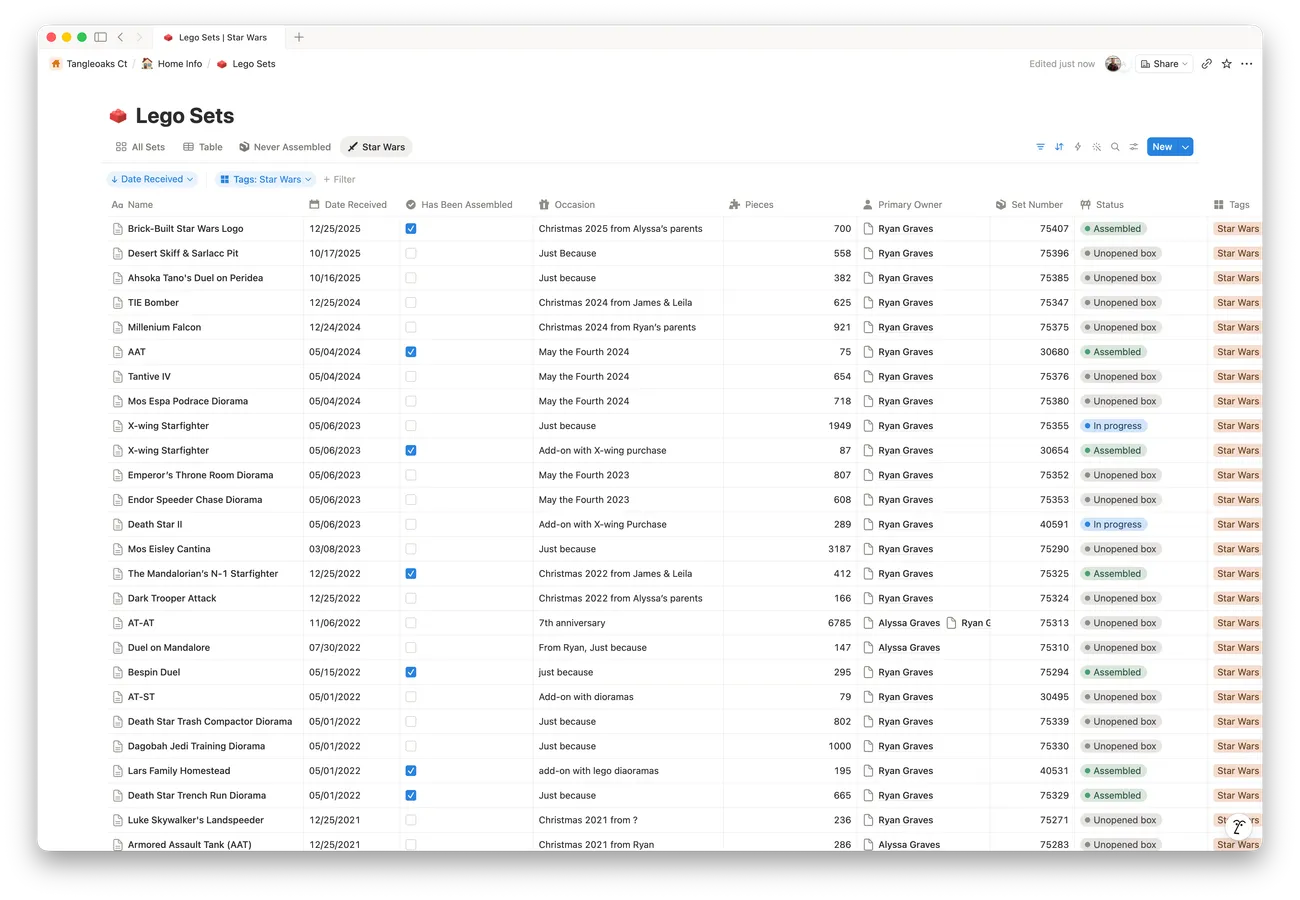Toggle the sidebar panel icon

click(100, 37)
